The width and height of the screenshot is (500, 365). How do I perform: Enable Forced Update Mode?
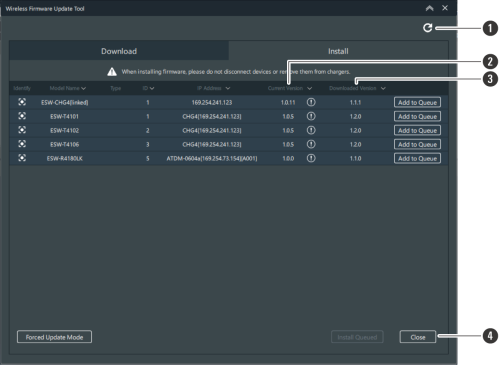pyautogui.click(x=54, y=337)
